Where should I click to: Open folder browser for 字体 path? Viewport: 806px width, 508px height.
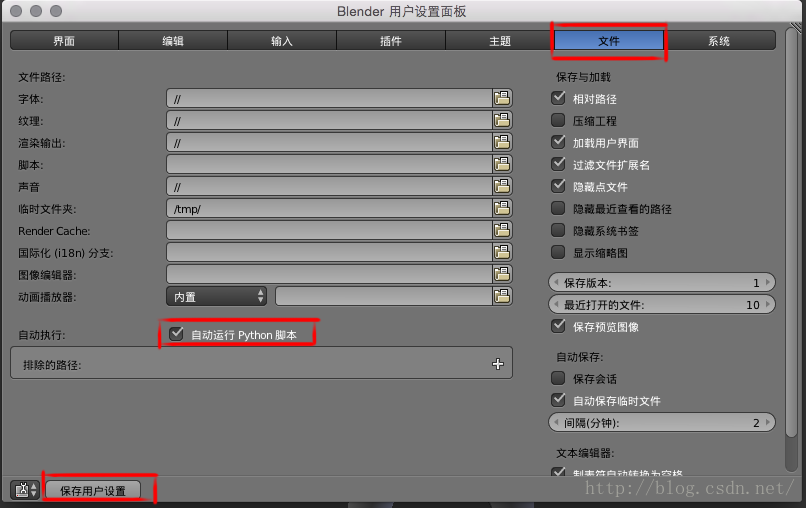[x=502, y=98]
